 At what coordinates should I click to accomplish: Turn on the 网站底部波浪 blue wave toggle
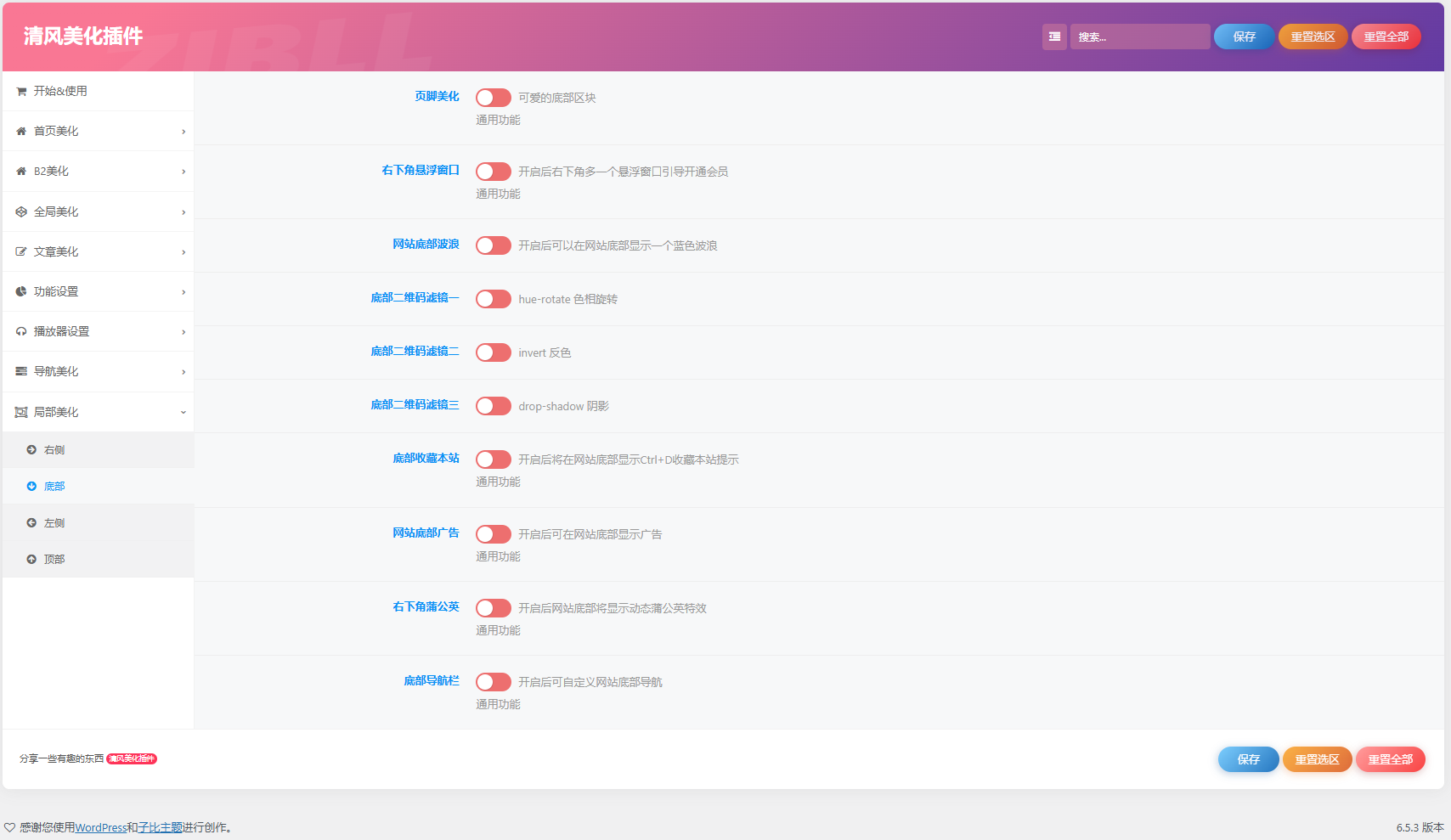click(x=493, y=245)
